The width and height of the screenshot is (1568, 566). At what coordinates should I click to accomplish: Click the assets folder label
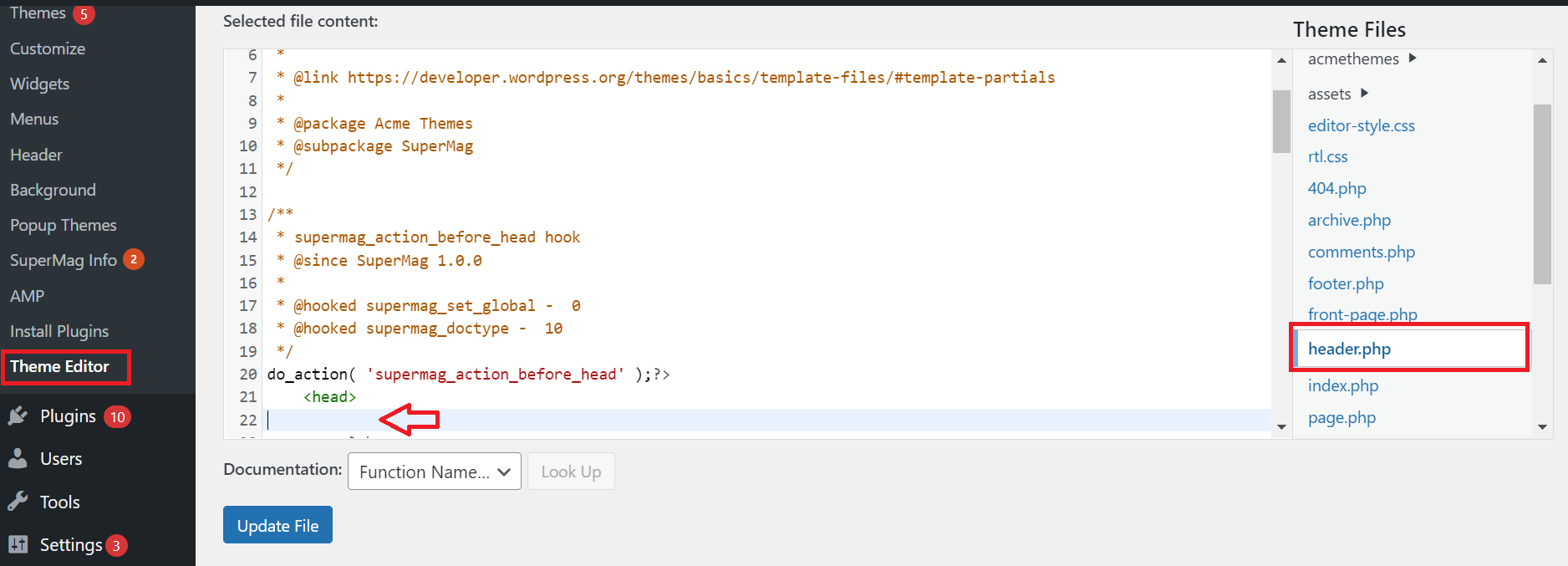(1329, 94)
